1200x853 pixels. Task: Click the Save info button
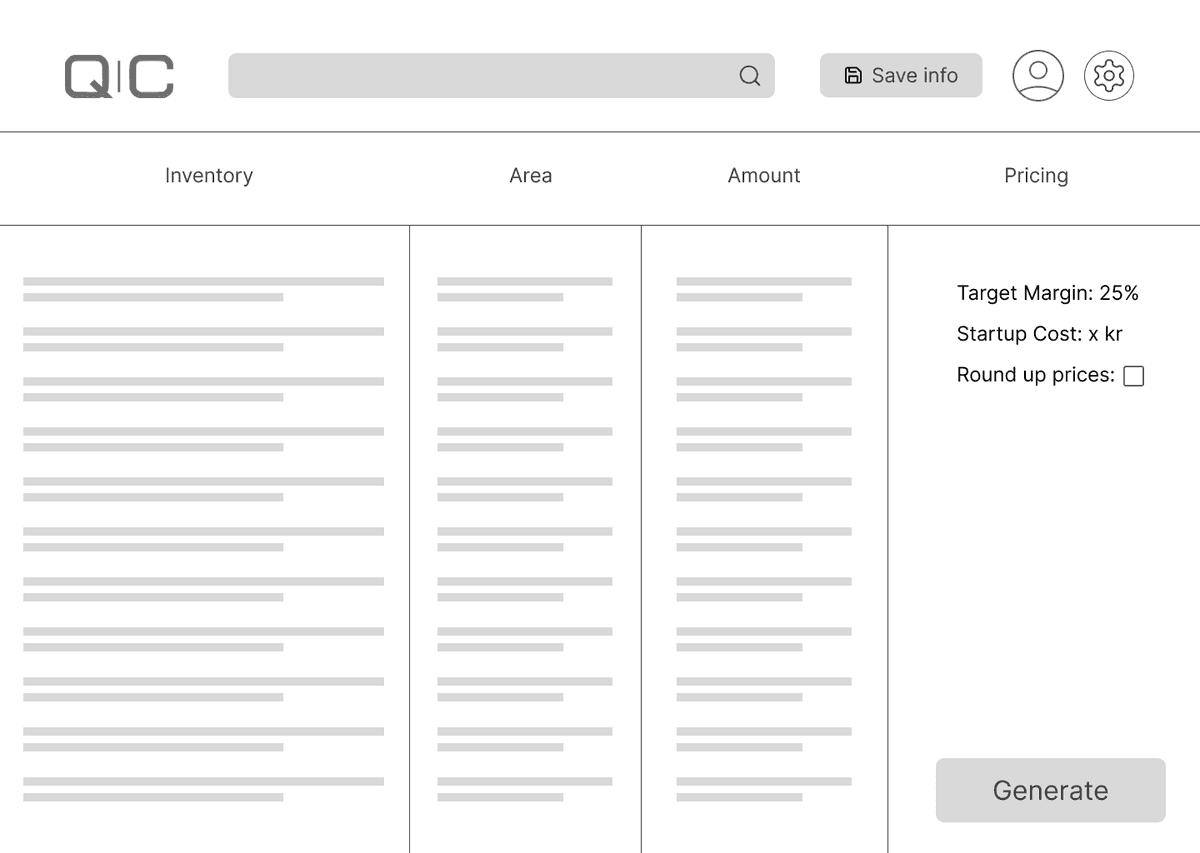coord(901,76)
